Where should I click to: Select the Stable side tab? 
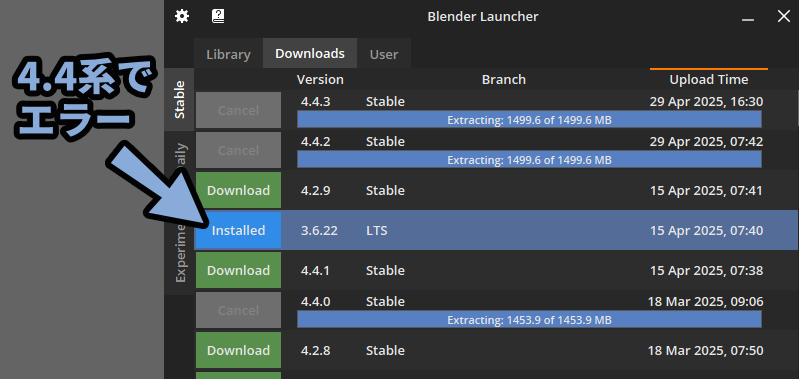pyautogui.click(x=179, y=99)
